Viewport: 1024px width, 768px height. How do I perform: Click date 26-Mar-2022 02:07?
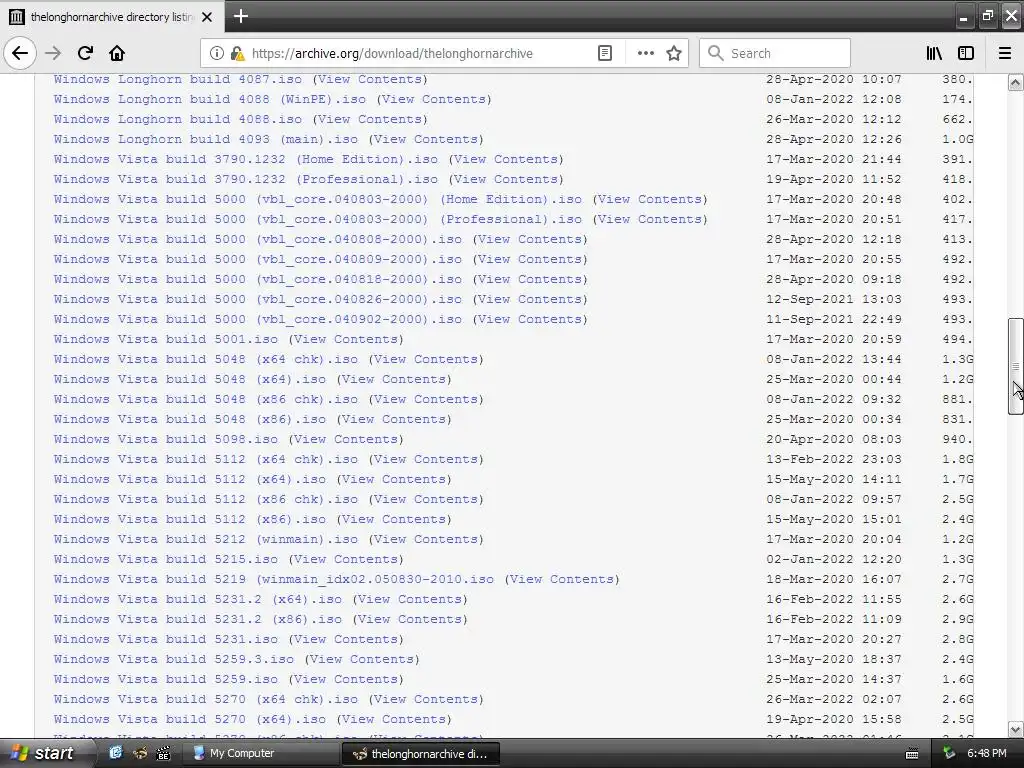coord(834,699)
